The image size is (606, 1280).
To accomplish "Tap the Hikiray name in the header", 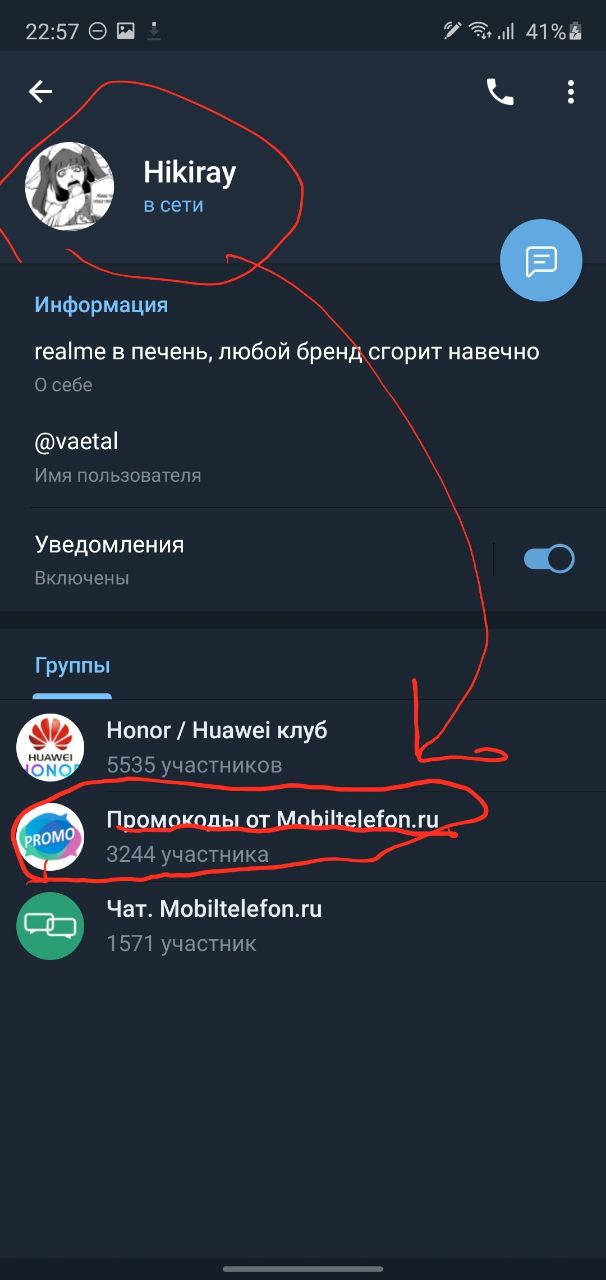I will [190, 172].
